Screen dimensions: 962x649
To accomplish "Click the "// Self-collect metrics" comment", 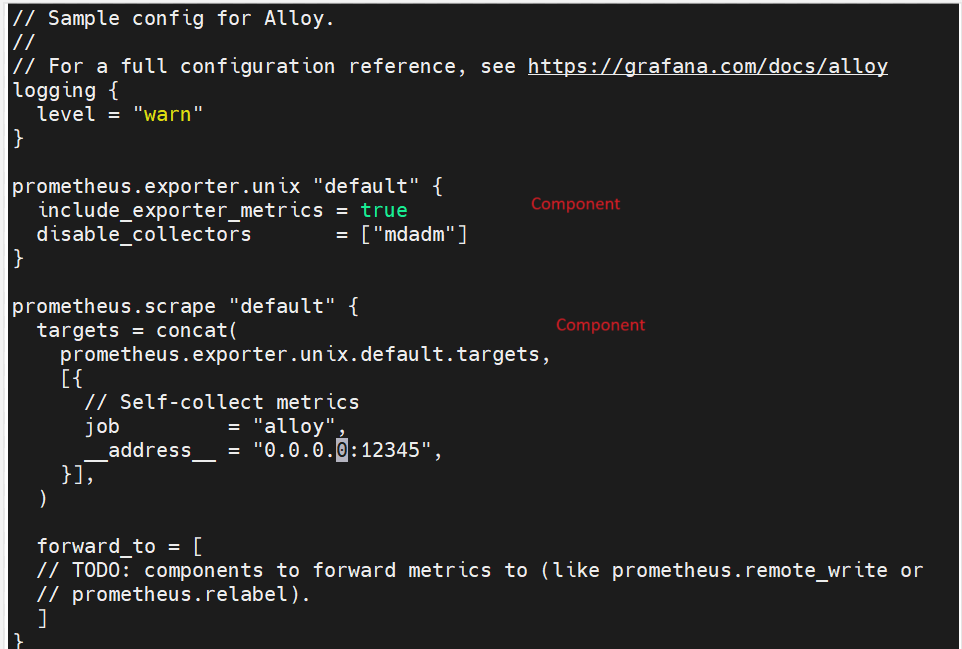I will tap(222, 402).
